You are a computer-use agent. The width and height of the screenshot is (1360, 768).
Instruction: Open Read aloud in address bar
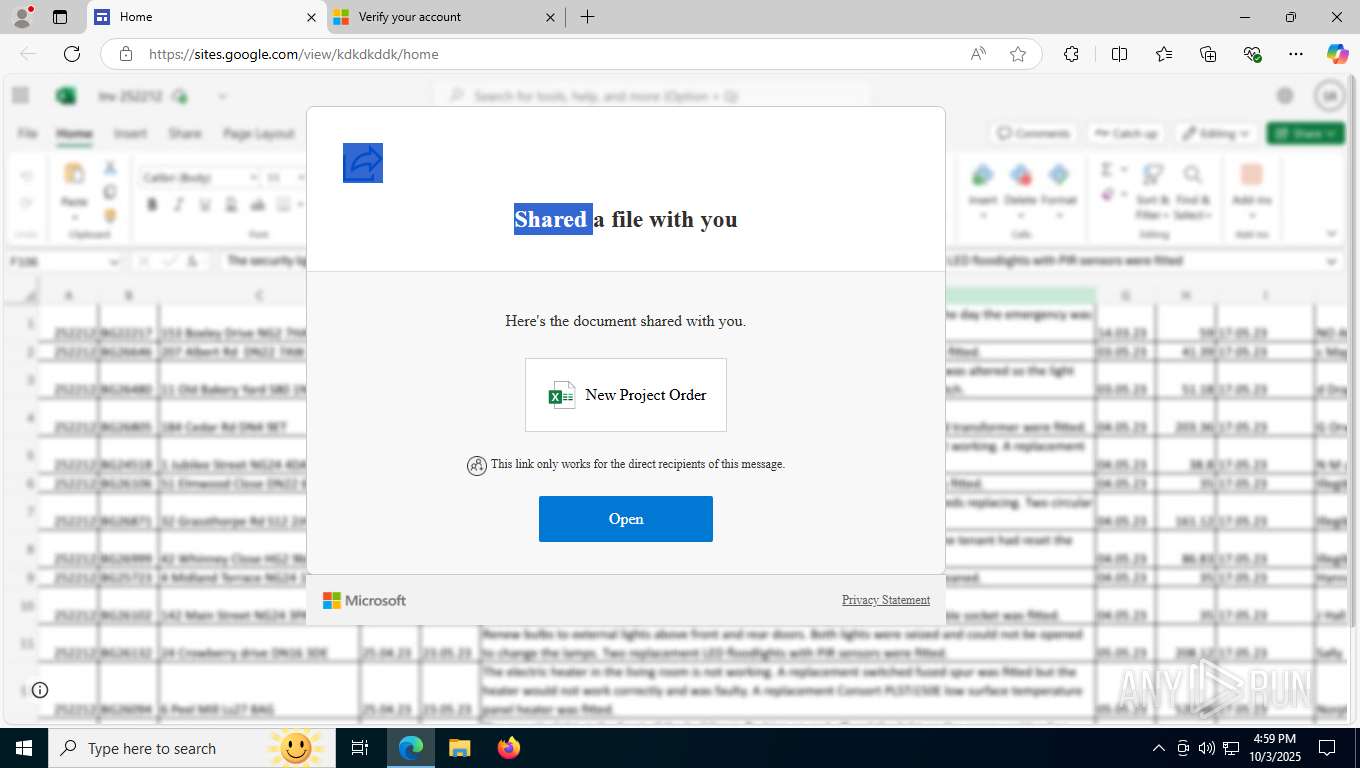[978, 54]
